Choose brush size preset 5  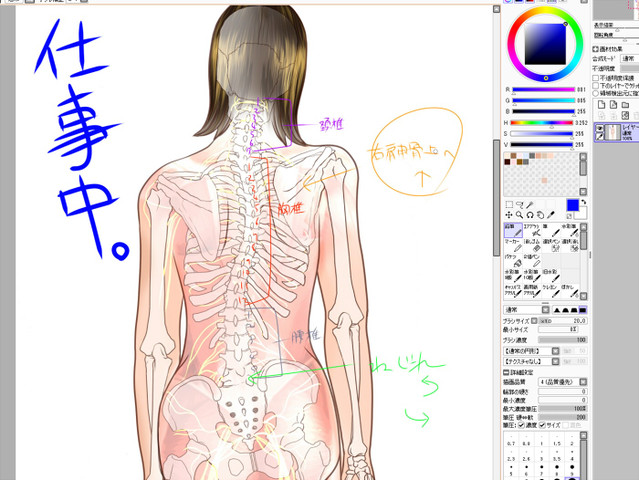point(511,470)
